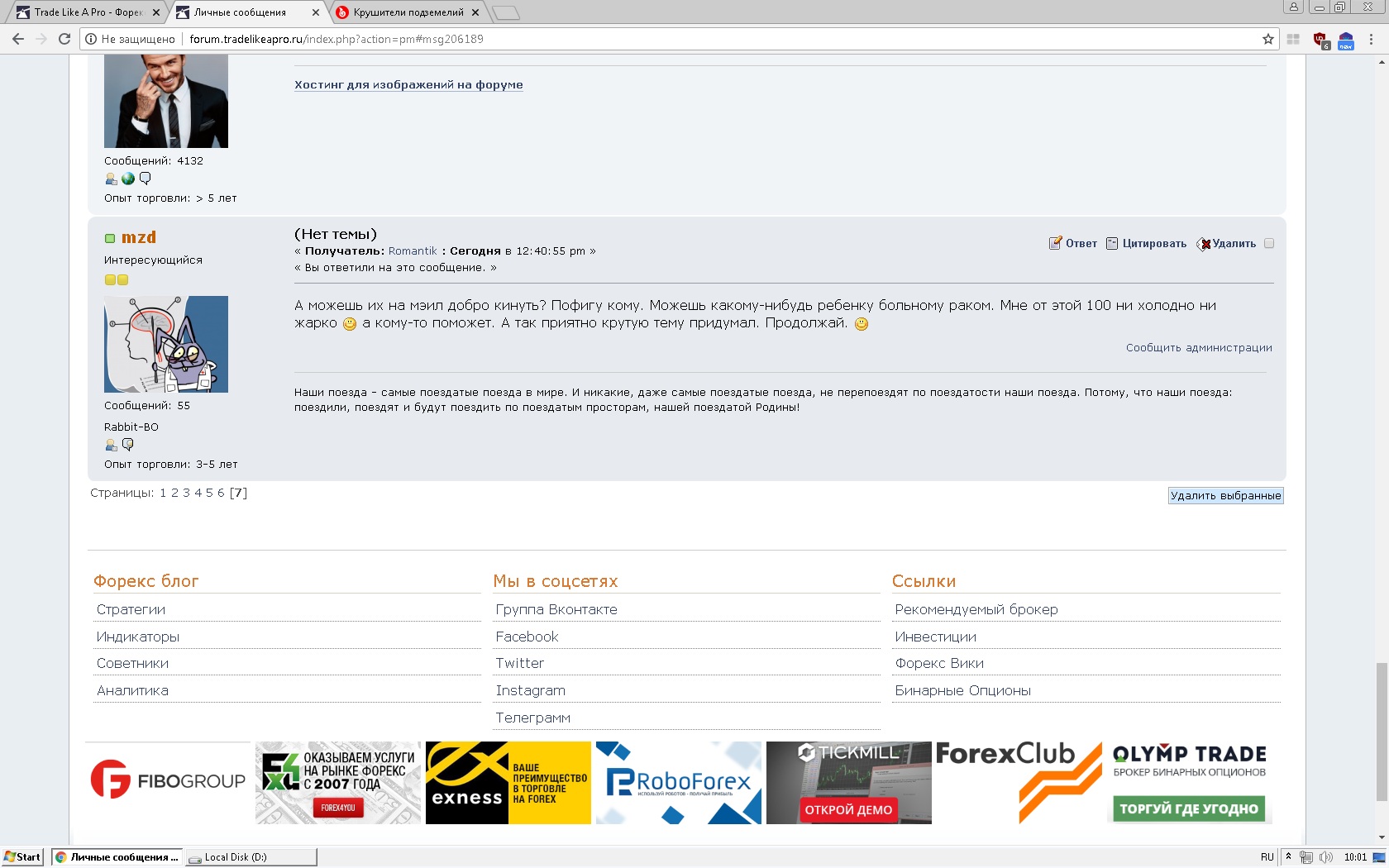Screen dimensions: 1389x868
Task: Click Удалить выбранные button
Action: [x=1226, y=495]
